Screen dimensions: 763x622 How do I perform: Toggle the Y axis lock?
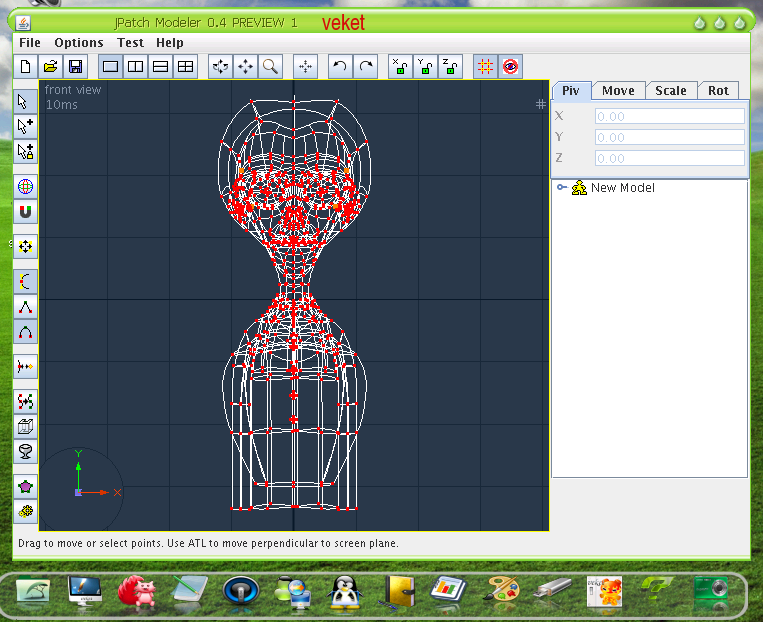[x=425, y=67]
